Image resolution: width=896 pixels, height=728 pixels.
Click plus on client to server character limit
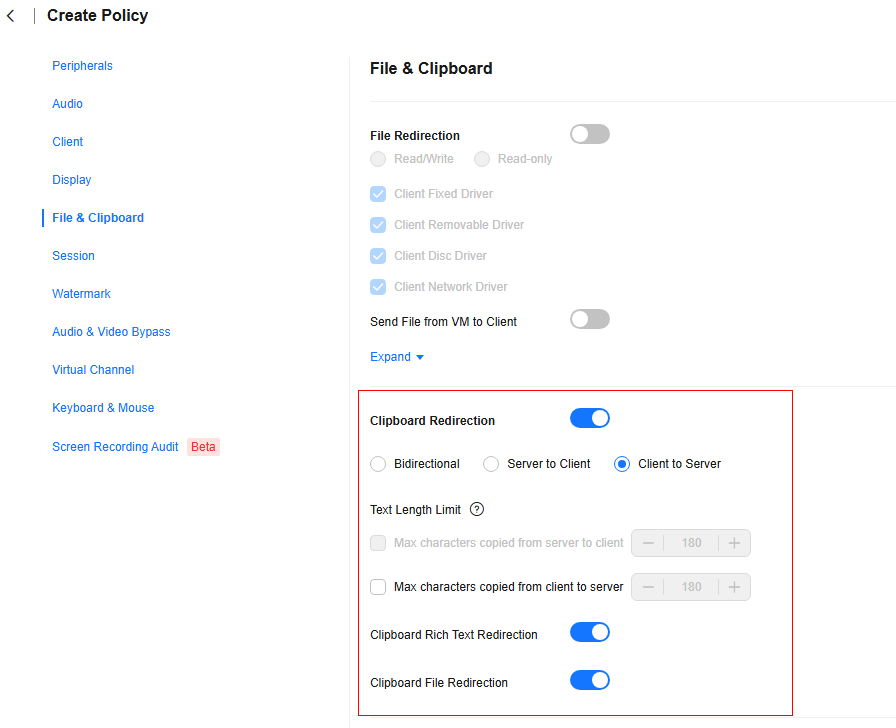[x=734, y=587]
